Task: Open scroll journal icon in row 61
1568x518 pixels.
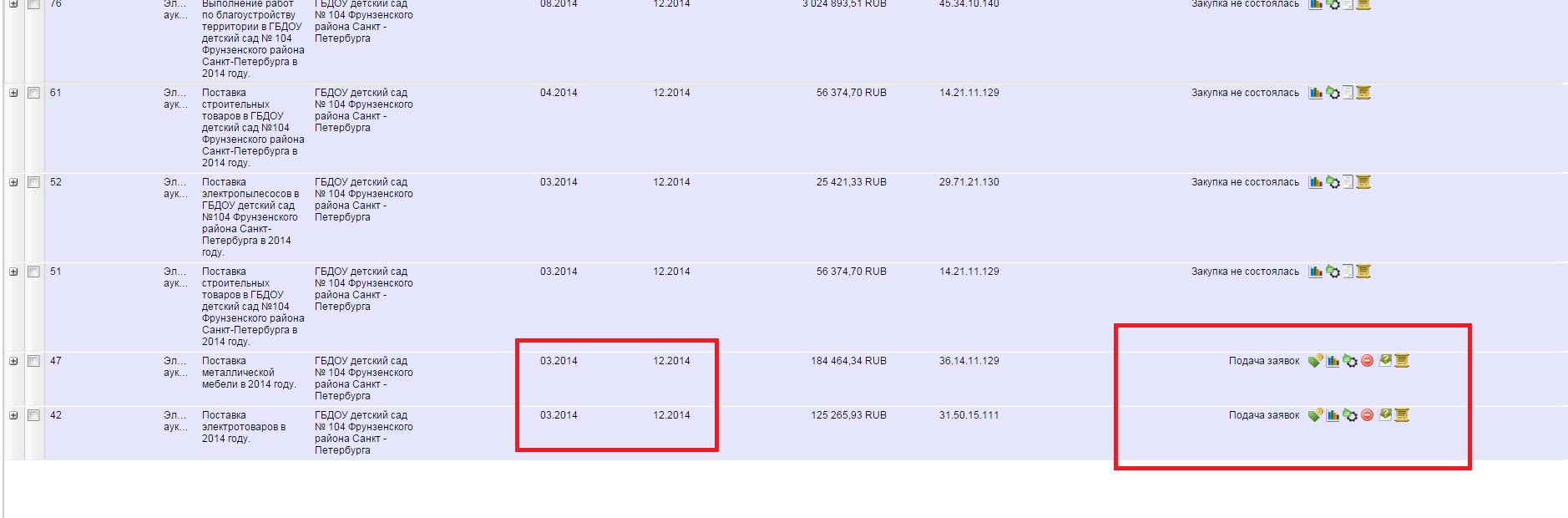Action: (1363, 93)
